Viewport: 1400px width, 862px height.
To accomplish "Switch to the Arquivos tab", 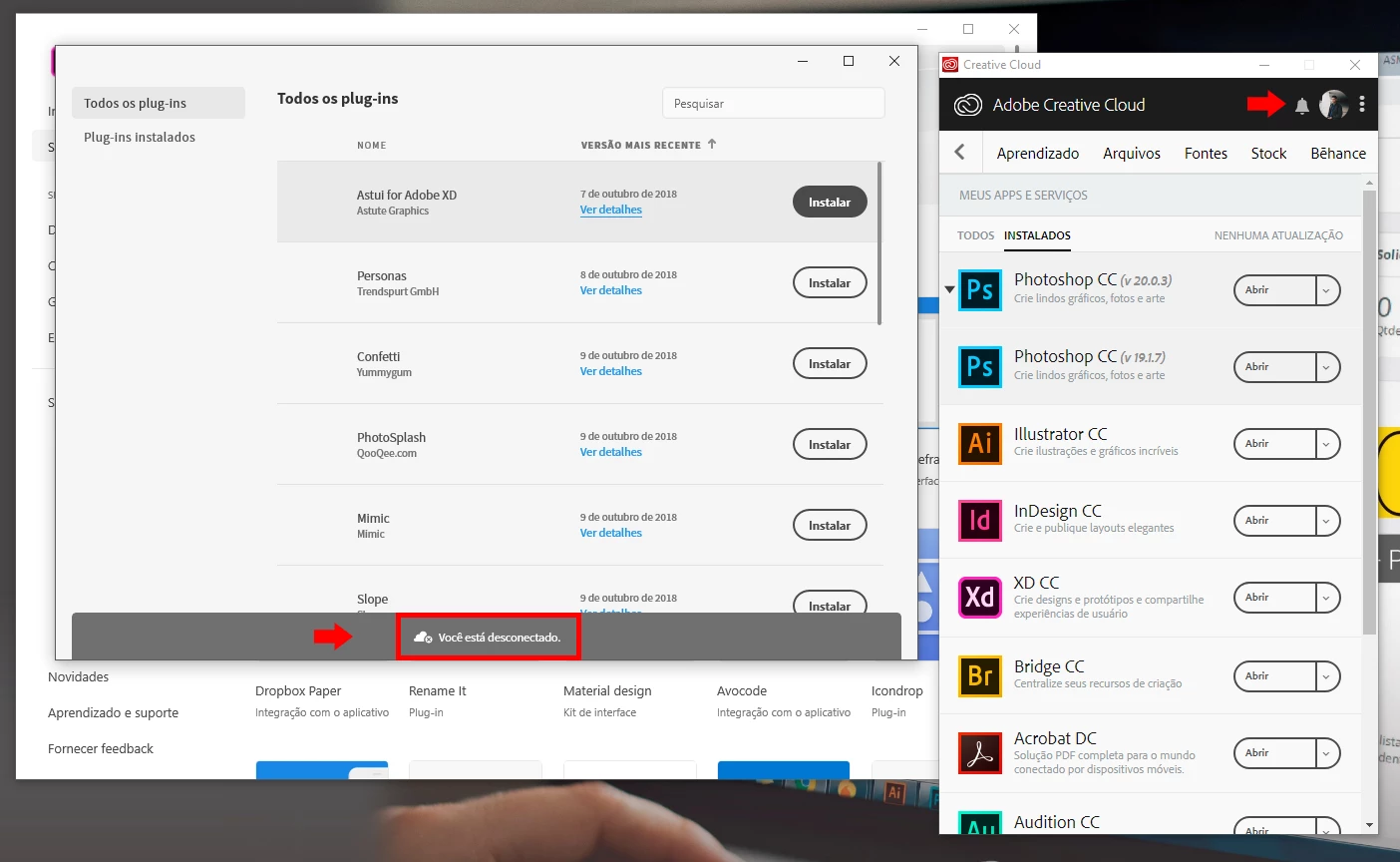I will click(x=1132, y=153).
